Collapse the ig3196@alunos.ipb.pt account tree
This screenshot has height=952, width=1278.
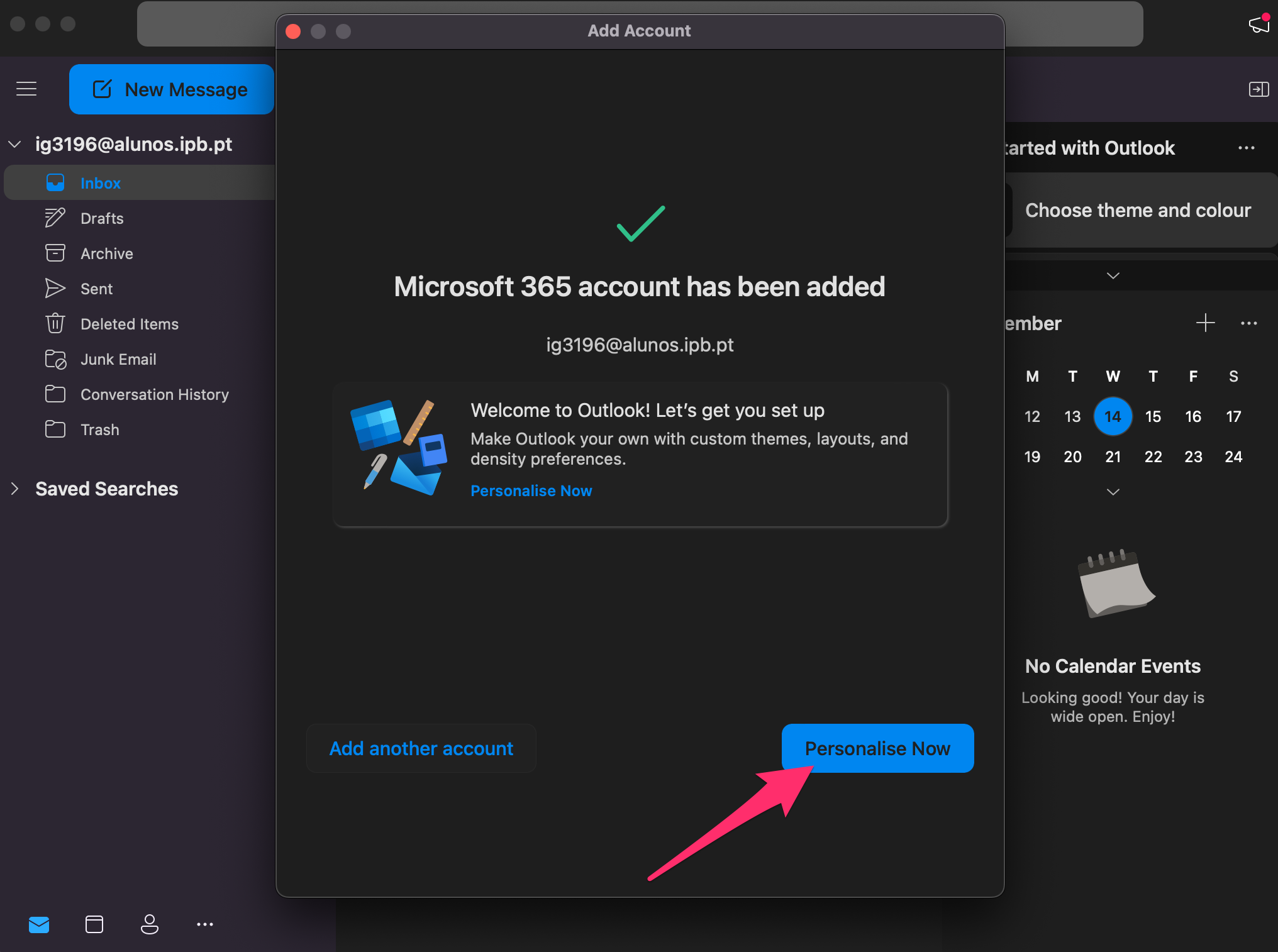pyautogui.click(x=14, y=145)
